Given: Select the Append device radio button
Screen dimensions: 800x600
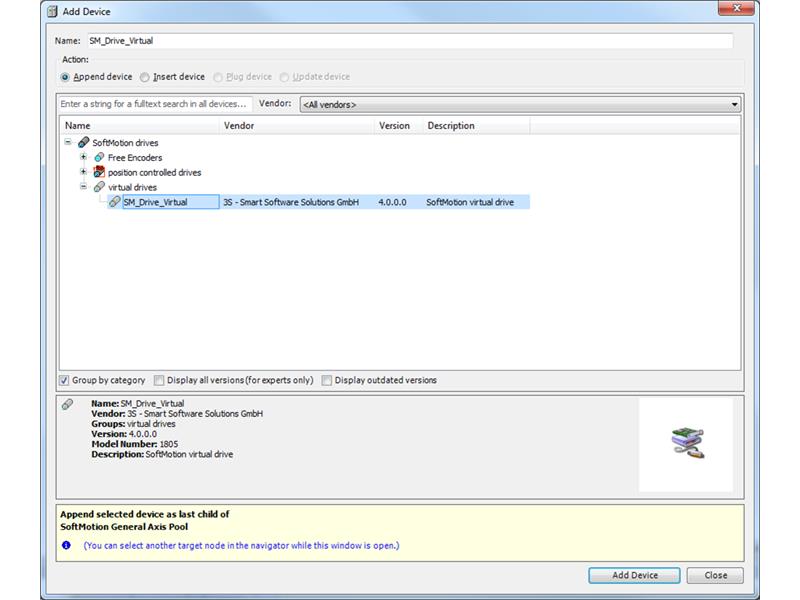Looking at the screenshot, I should click(x=65, y=77).
